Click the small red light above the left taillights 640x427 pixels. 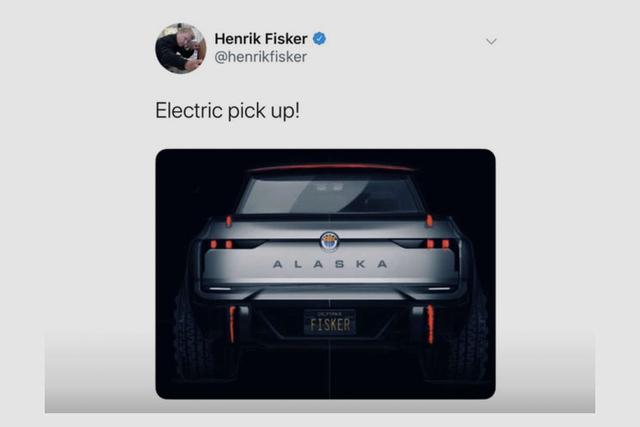pos(229,221)
